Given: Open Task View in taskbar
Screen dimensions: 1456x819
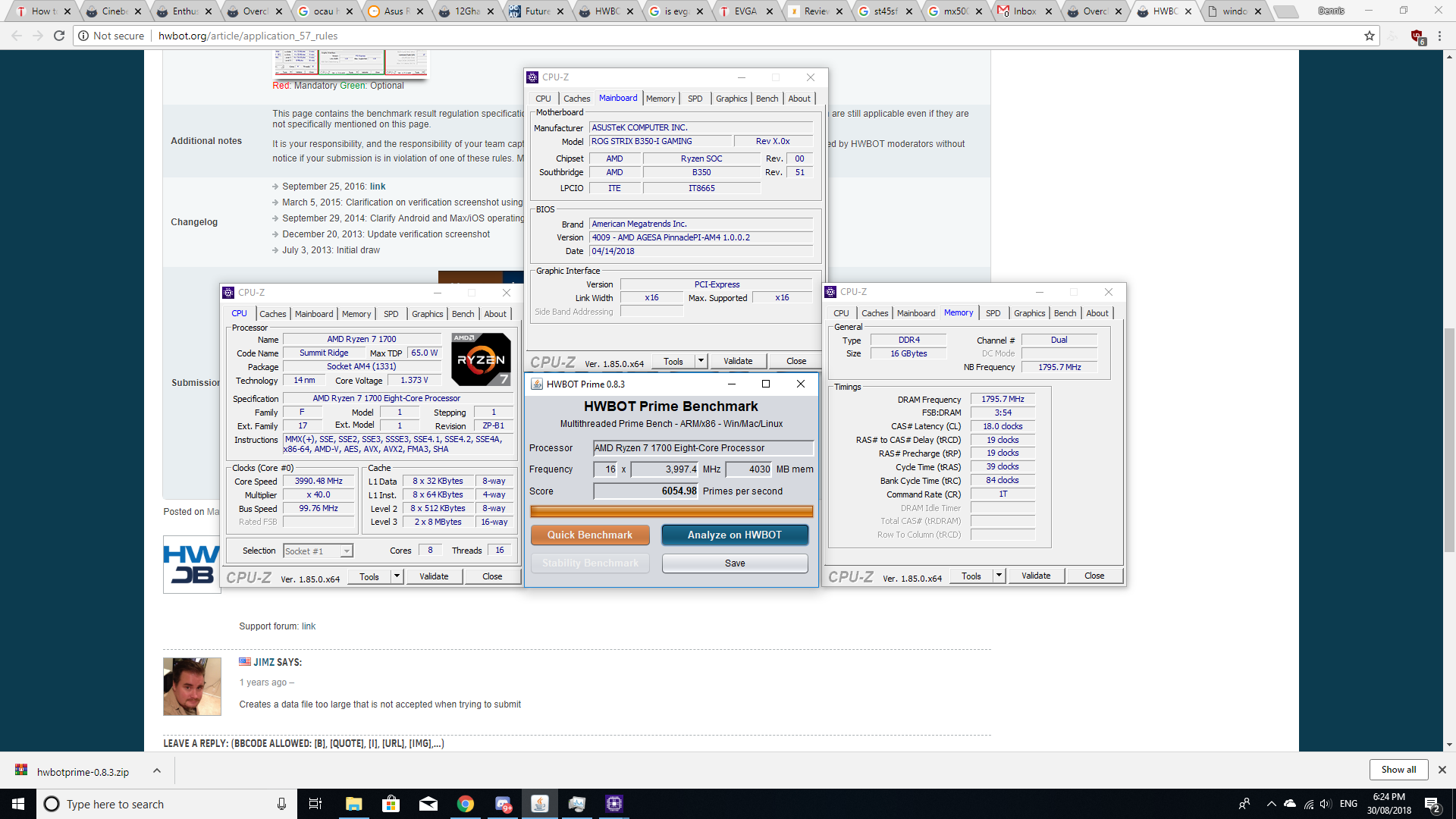Looking at the screenshot, I should pyautogui.click(x=315, y=804).
